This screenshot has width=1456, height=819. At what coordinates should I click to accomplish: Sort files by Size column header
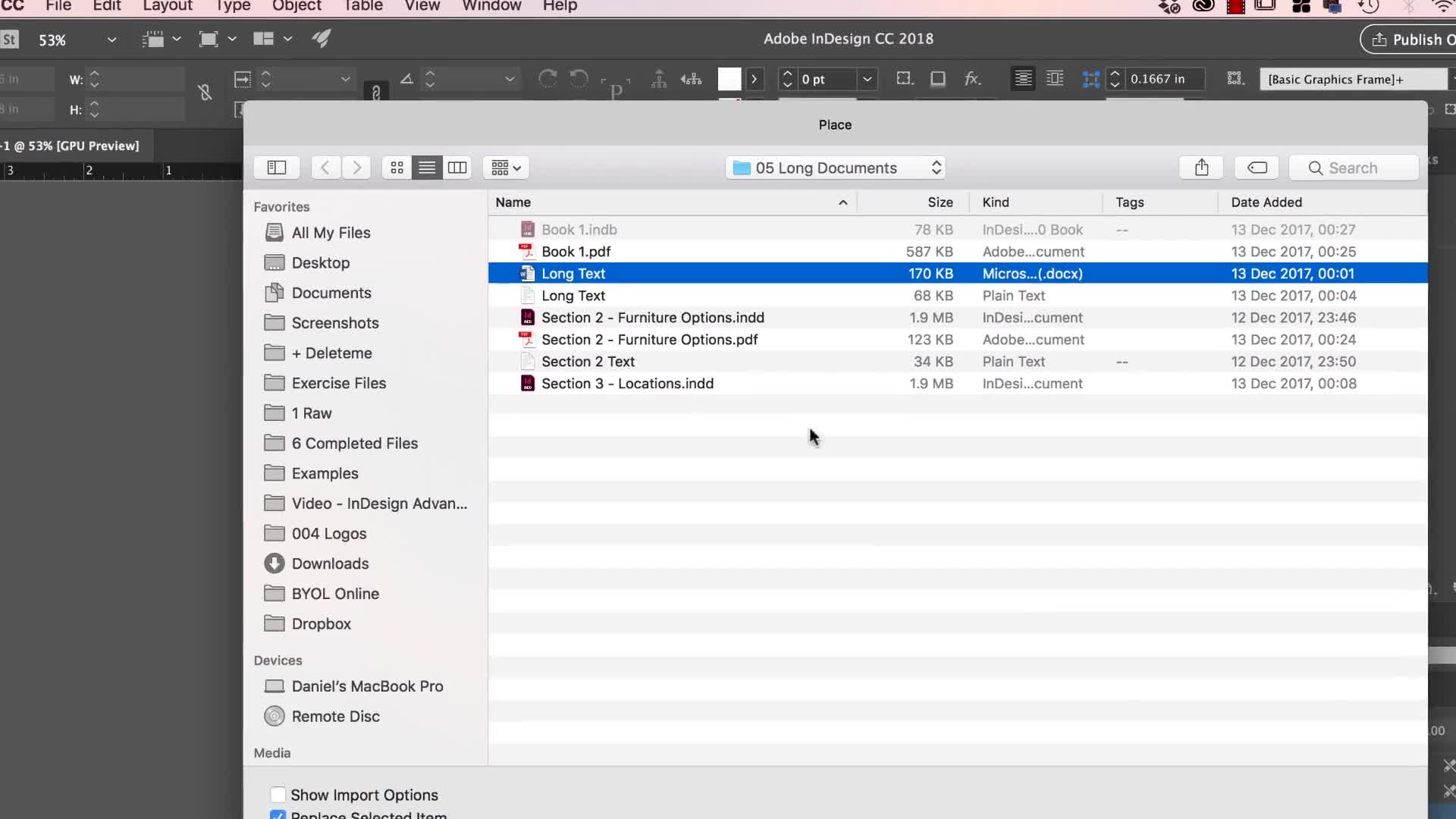(914, 202)
